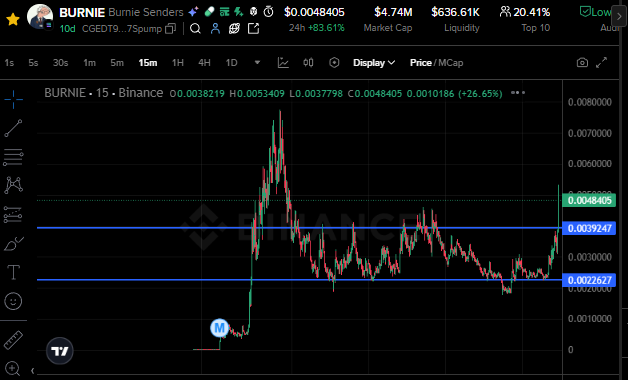Select the trend line drawing tool
628x380 pixels.
(13, 128)
